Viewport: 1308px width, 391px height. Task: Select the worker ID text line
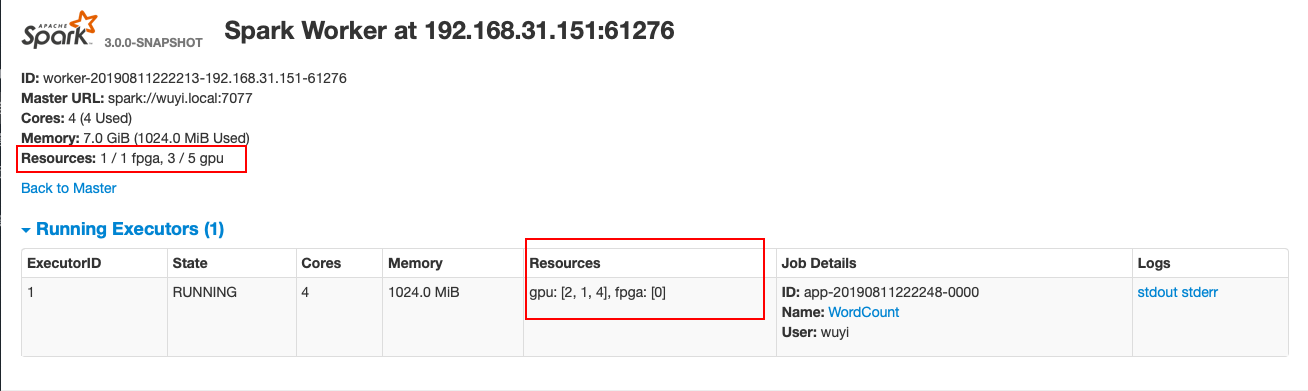[184, 78]
